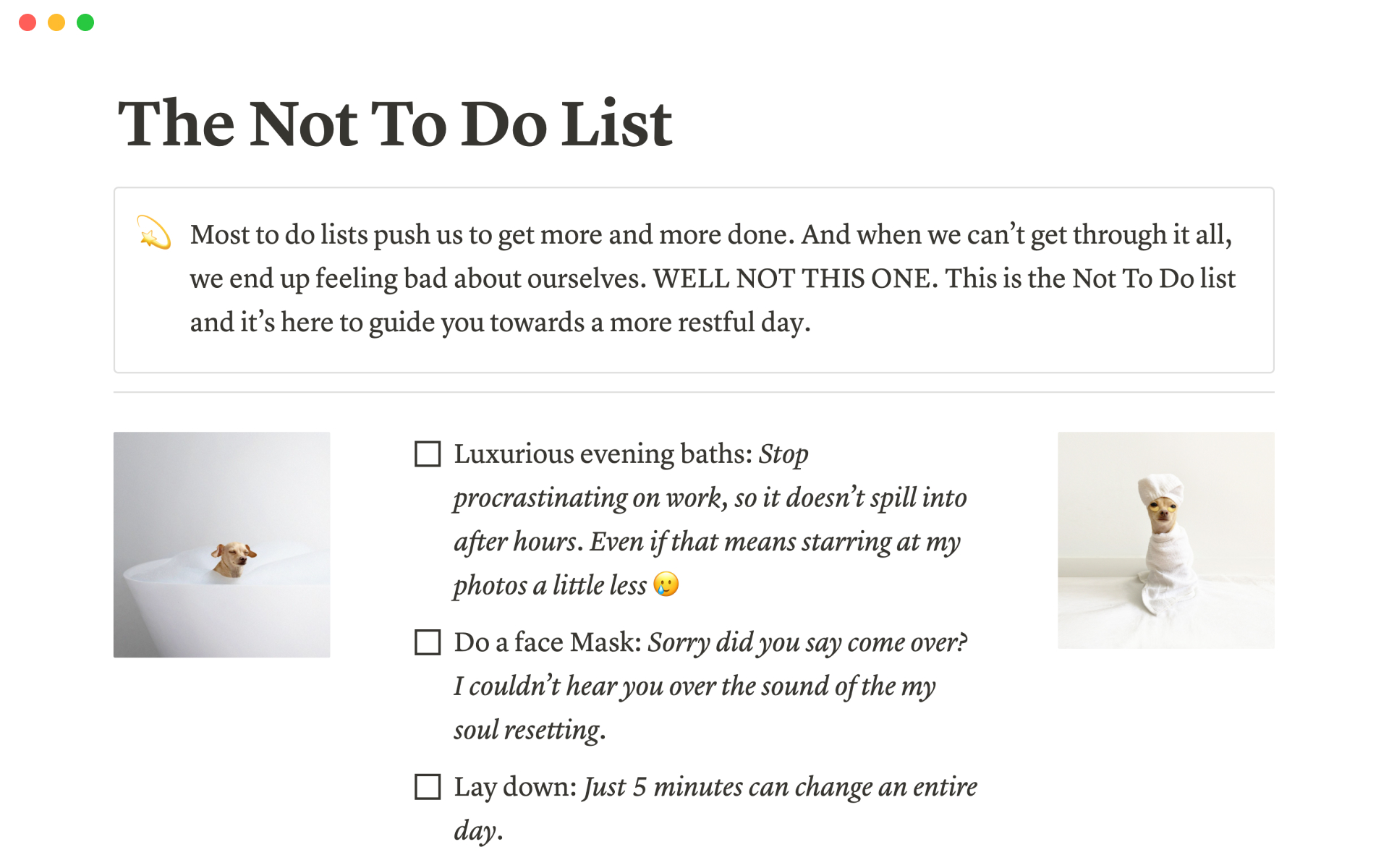Viewport: 1389px width, 868px height.
Task: Click the Luxurious evening baths label text
Action: (603, 454)
